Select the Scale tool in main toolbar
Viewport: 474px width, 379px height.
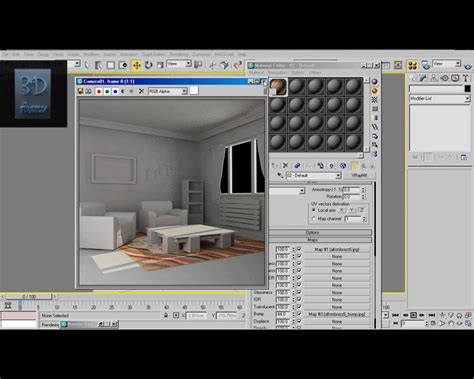160,65
